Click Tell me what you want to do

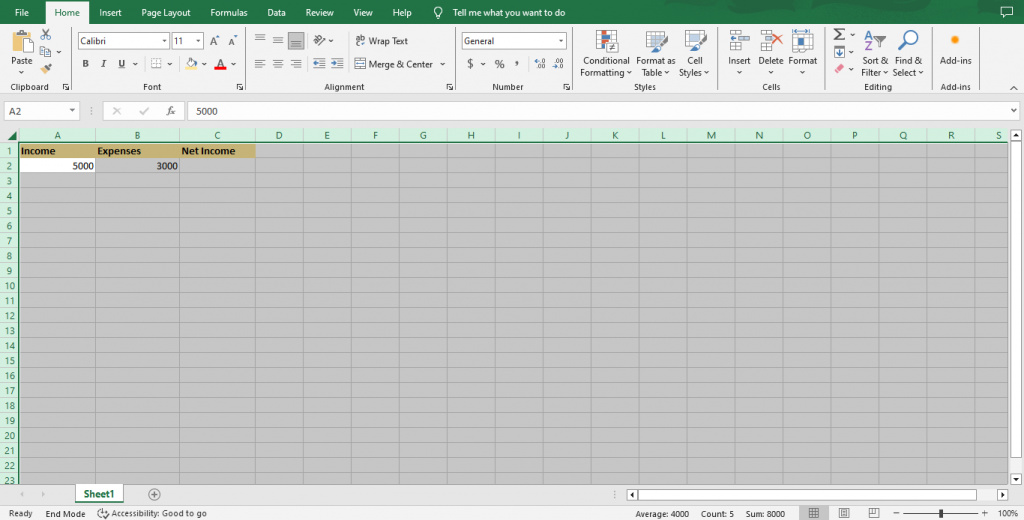point(508,13)
